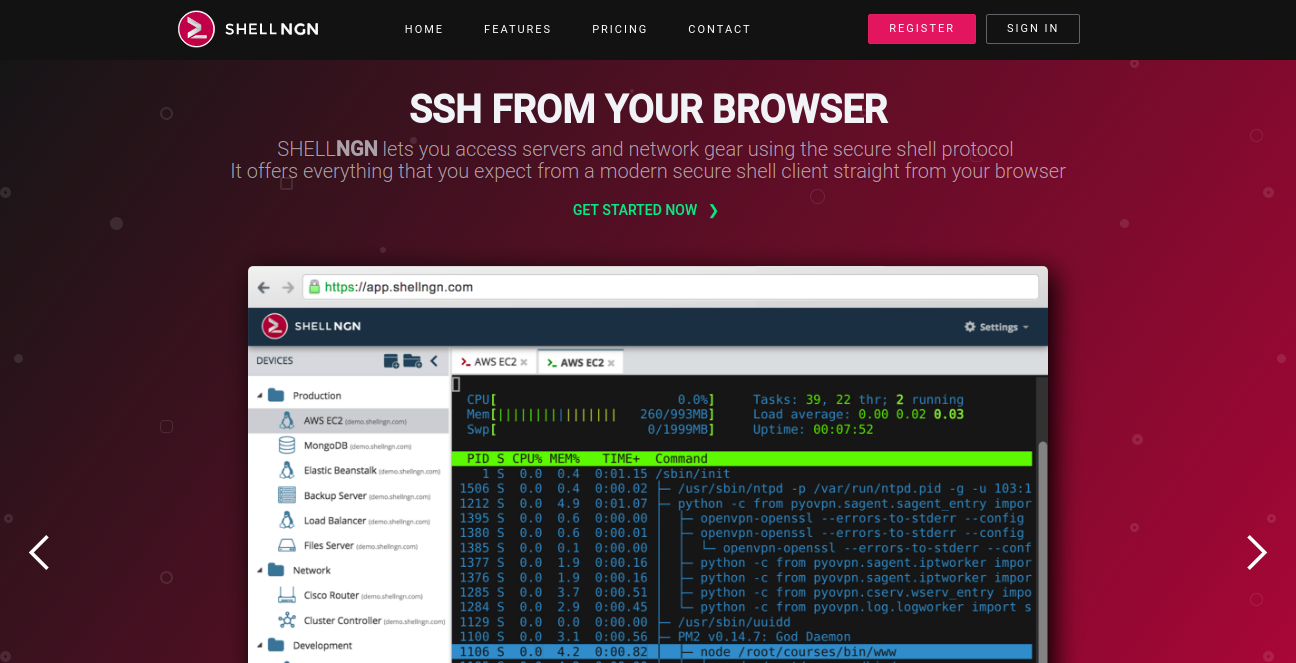Click the Cisco Router device icon
The height and width of the screenshot is (663, 1296).
(x=287, y=595)
